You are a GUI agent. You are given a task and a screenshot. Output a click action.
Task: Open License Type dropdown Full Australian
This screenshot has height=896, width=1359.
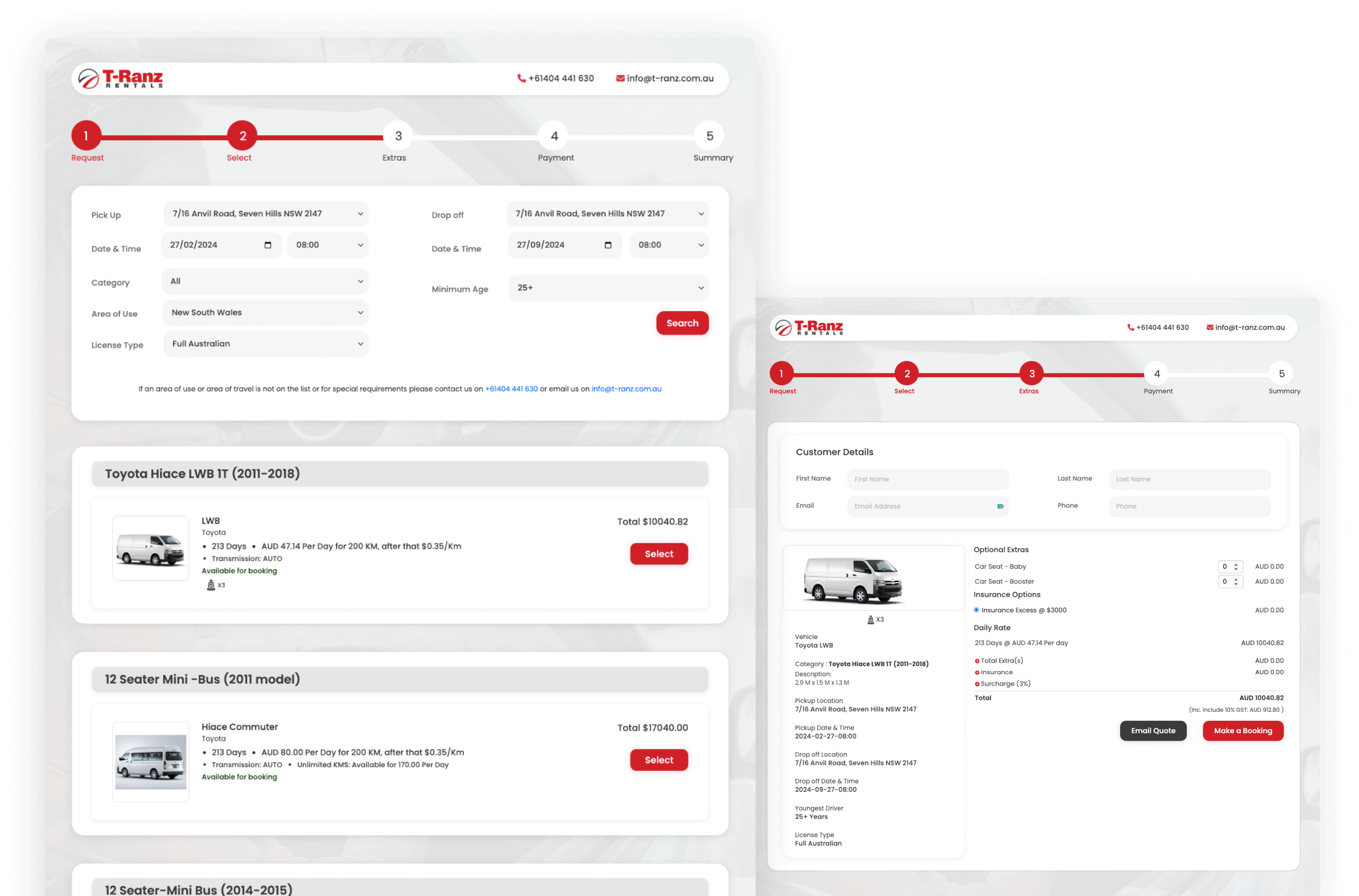[x=266, y=344]
